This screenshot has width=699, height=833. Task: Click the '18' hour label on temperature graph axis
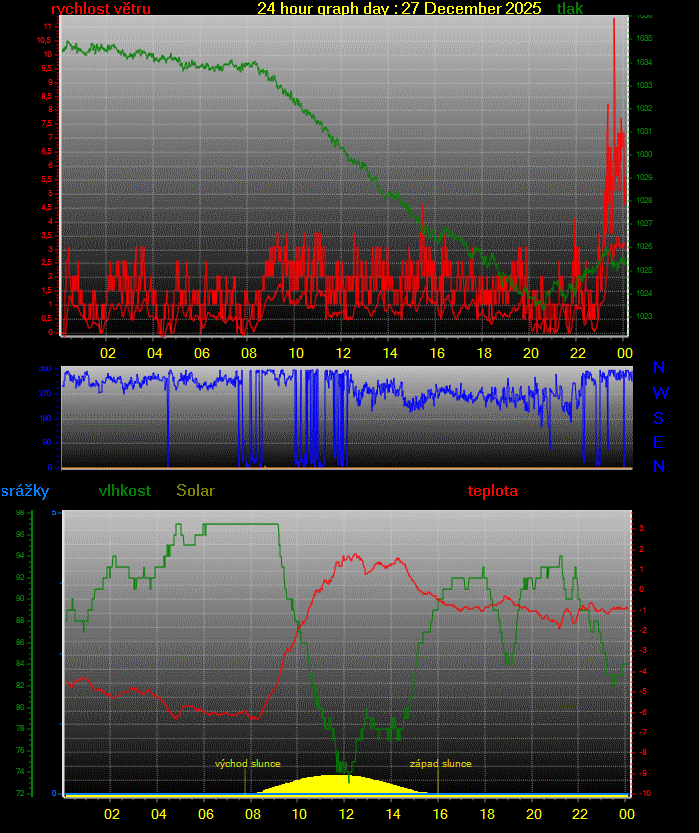(485, 814)
